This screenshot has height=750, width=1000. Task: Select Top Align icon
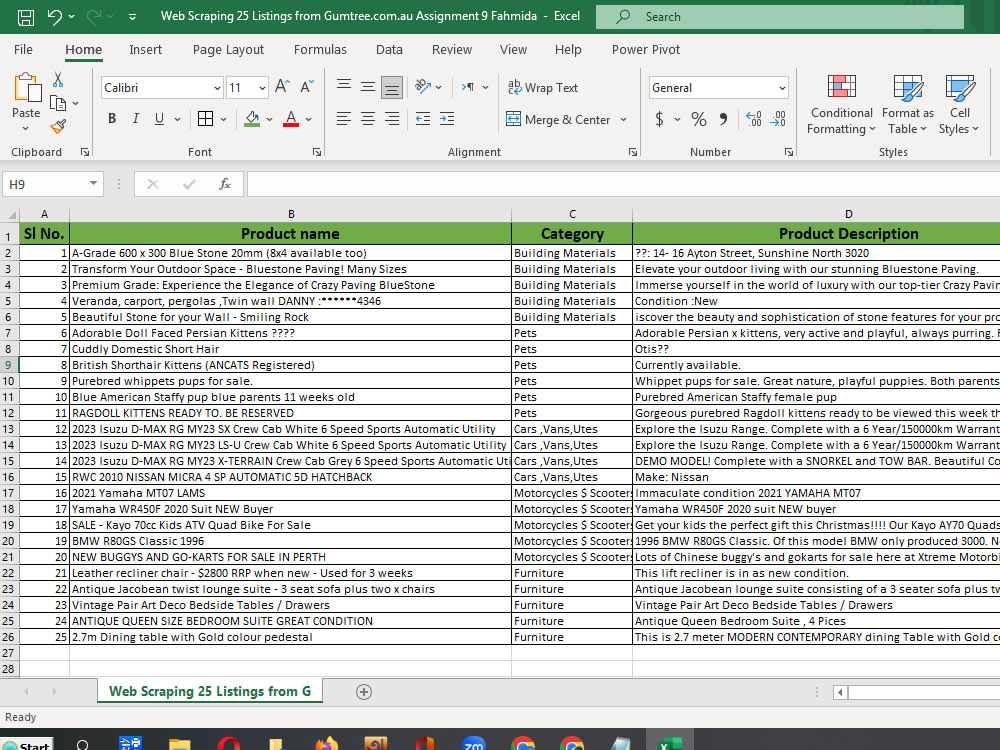(344, 86)
